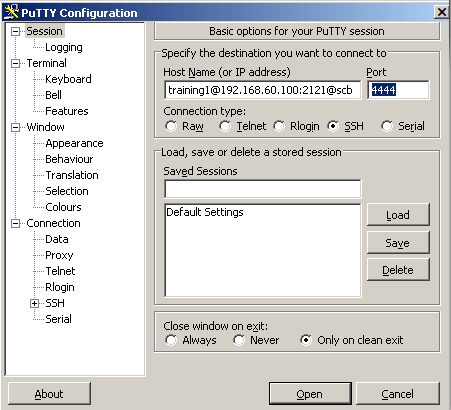451x410 pixels.
Task: Collapse the Terminal category
Action: 15,63
